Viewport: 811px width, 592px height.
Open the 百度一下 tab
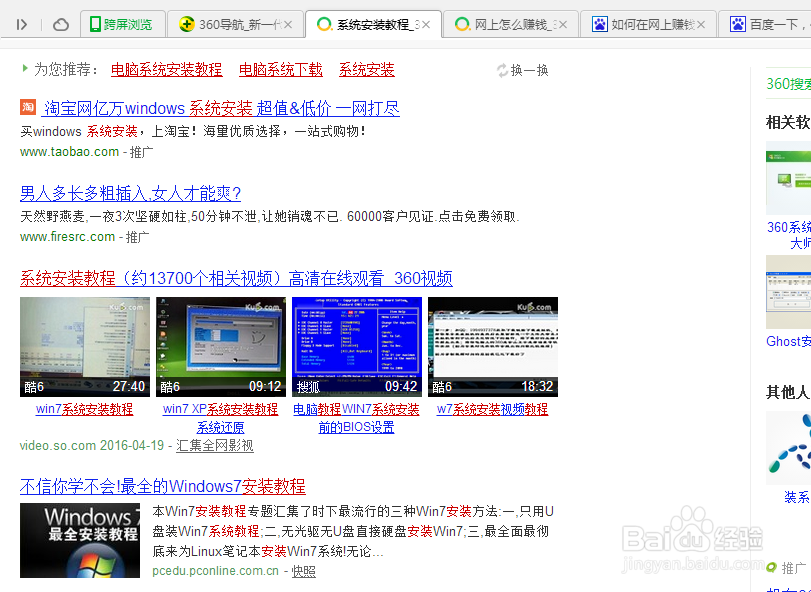click(765, 24)
